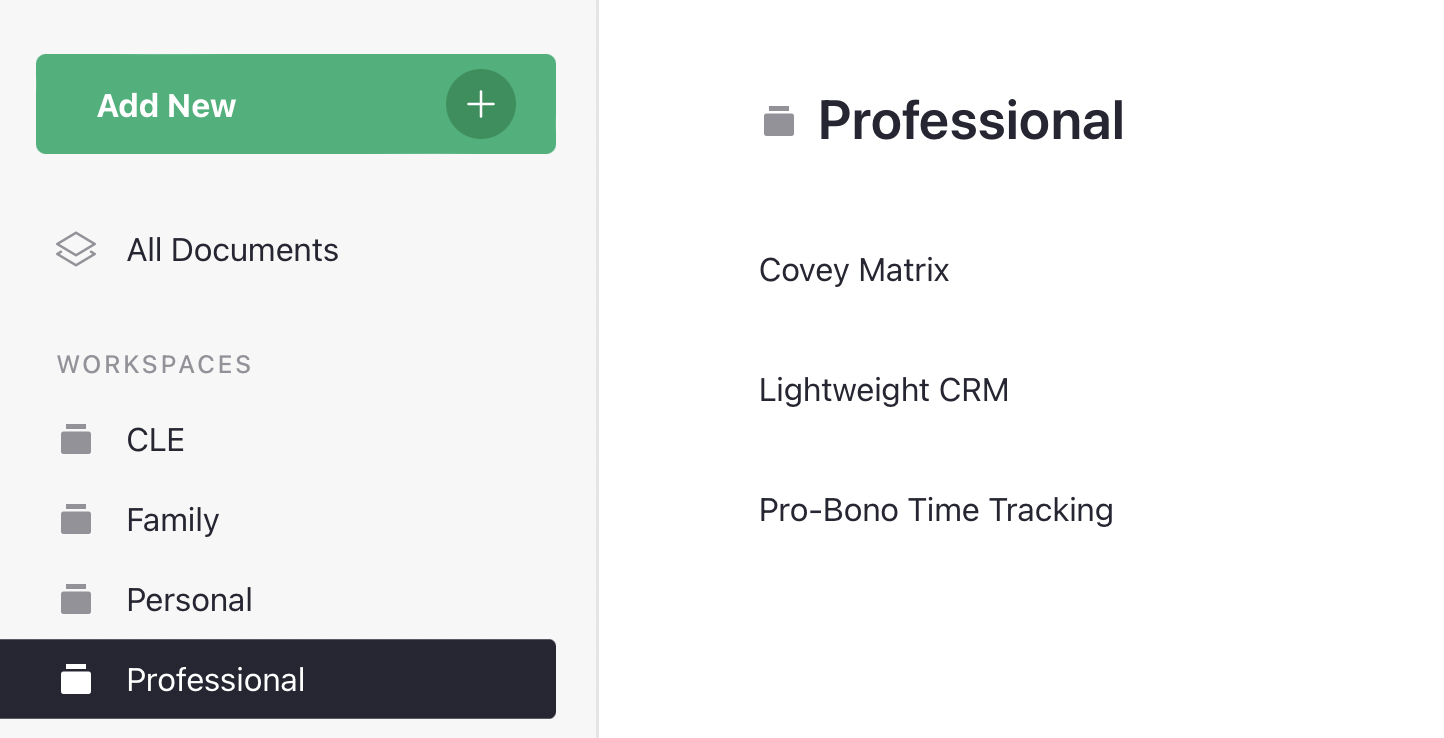
Task: Click the Add New label text
Action: 166,105
